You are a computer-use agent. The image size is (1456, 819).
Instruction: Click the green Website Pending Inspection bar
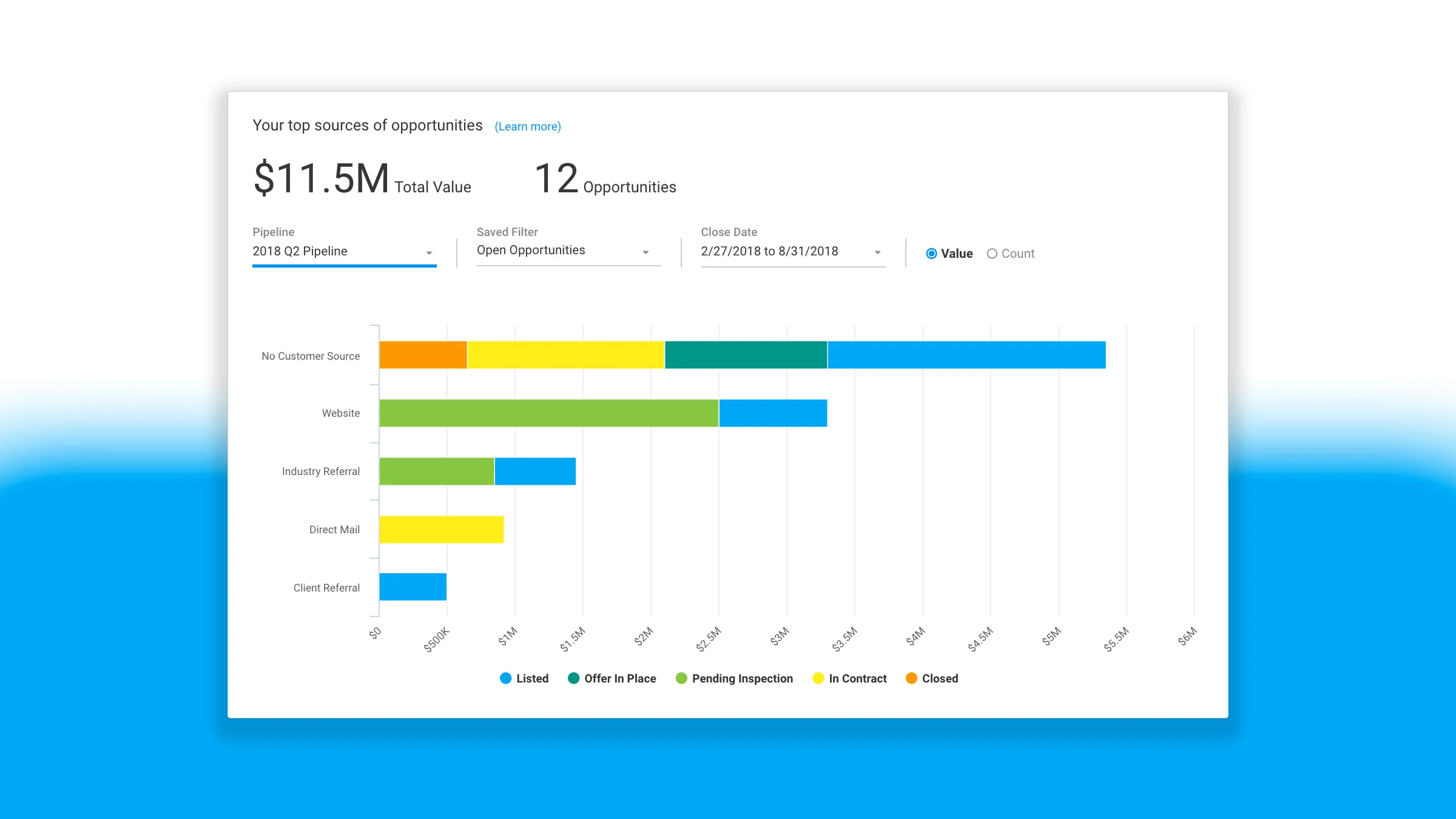pyautogui.click(x=548, y=413)
